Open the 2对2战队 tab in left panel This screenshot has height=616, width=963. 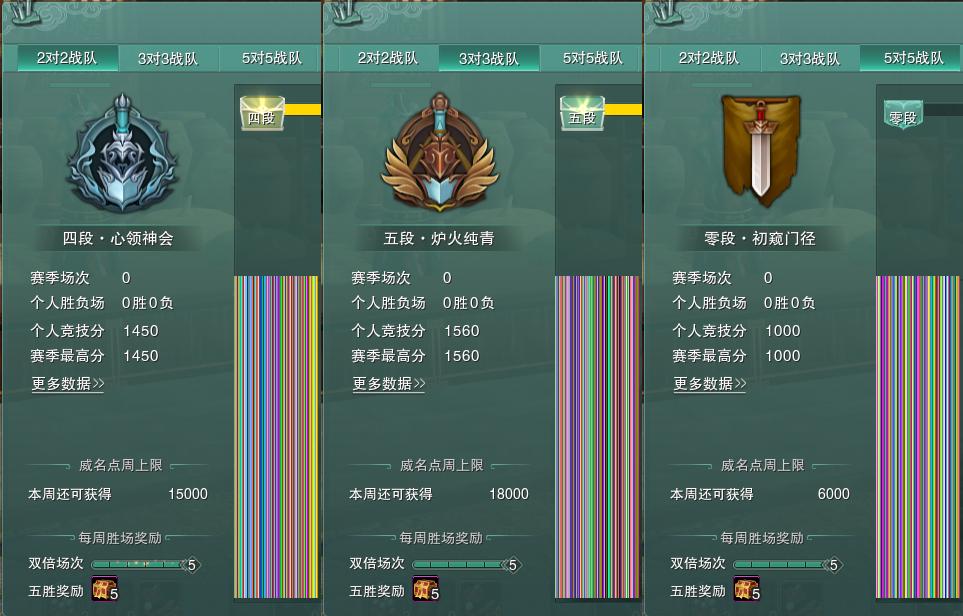pyautogui.click(x=67, y=58)
